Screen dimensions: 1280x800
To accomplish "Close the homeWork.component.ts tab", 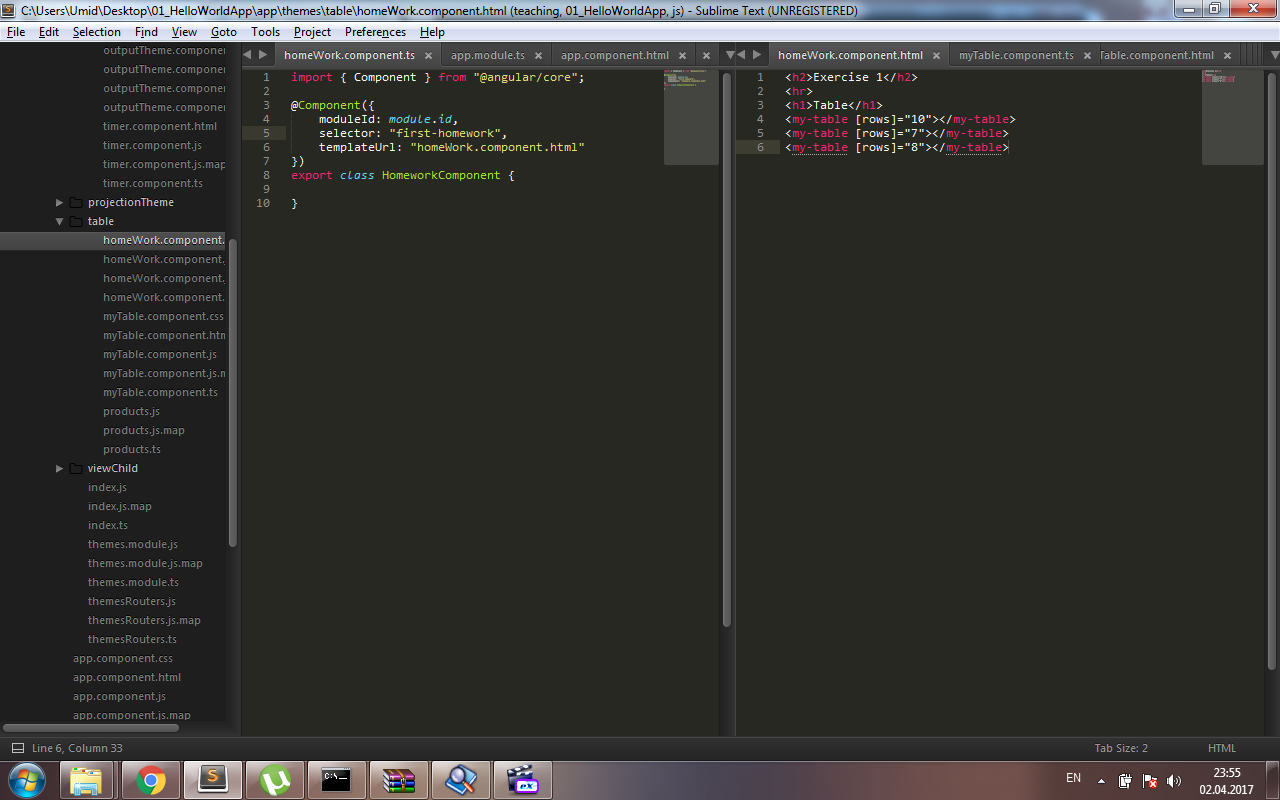I will pyautogui.click(x=428, y=56).
